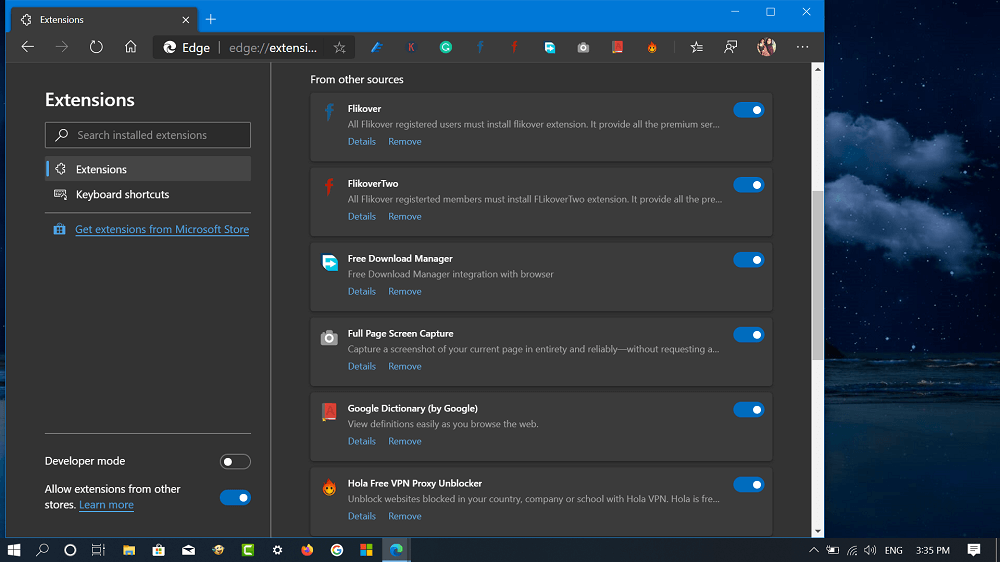Click the blue feather extension toolbar icon
The width and height of the screenshot is (1000, 562).
click(377, 47)
